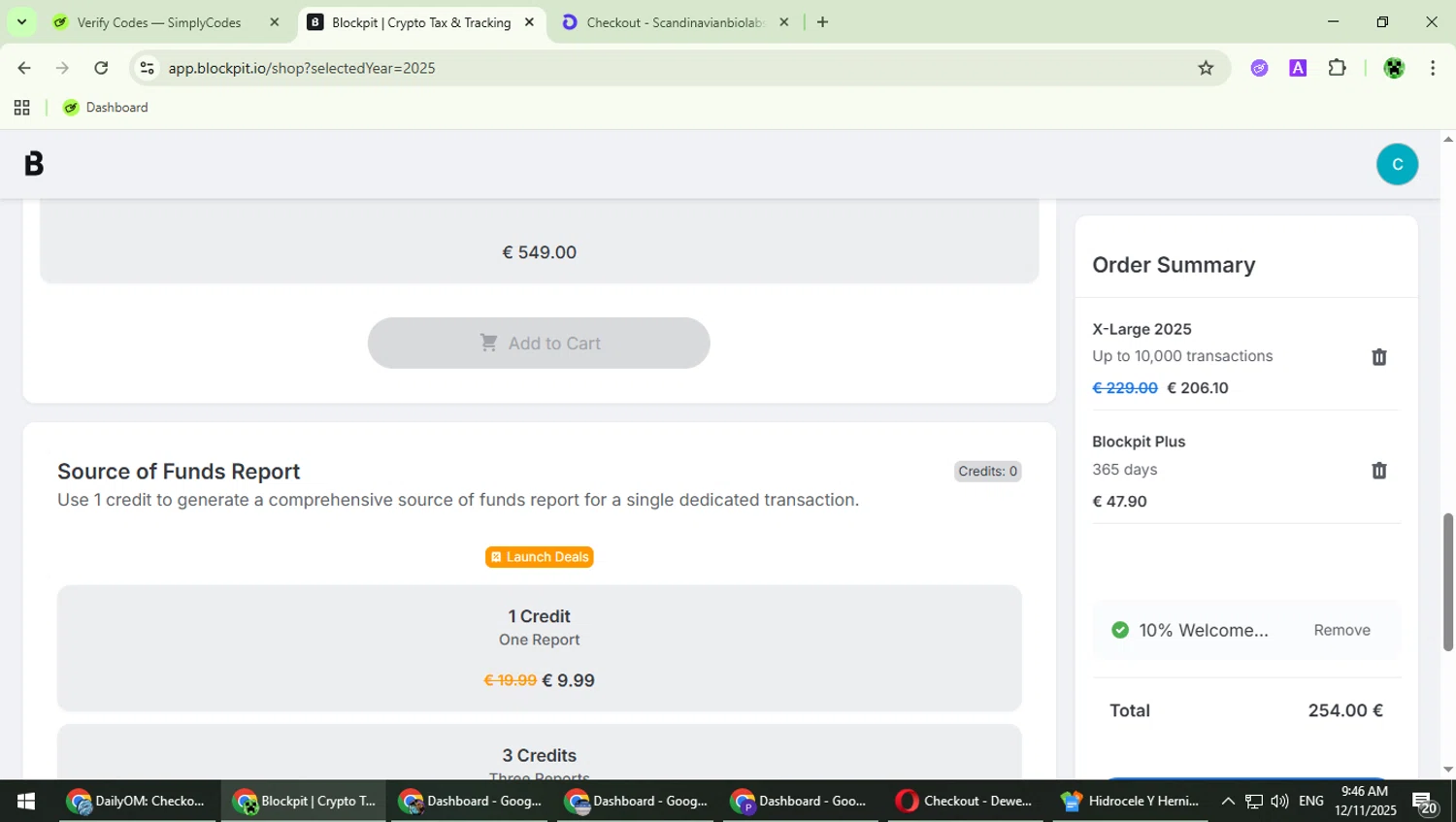The width and height of the screenshot is (1456, 822).
Task: Click the Total 254.00 € amount
Action: tap(1344, 710)
